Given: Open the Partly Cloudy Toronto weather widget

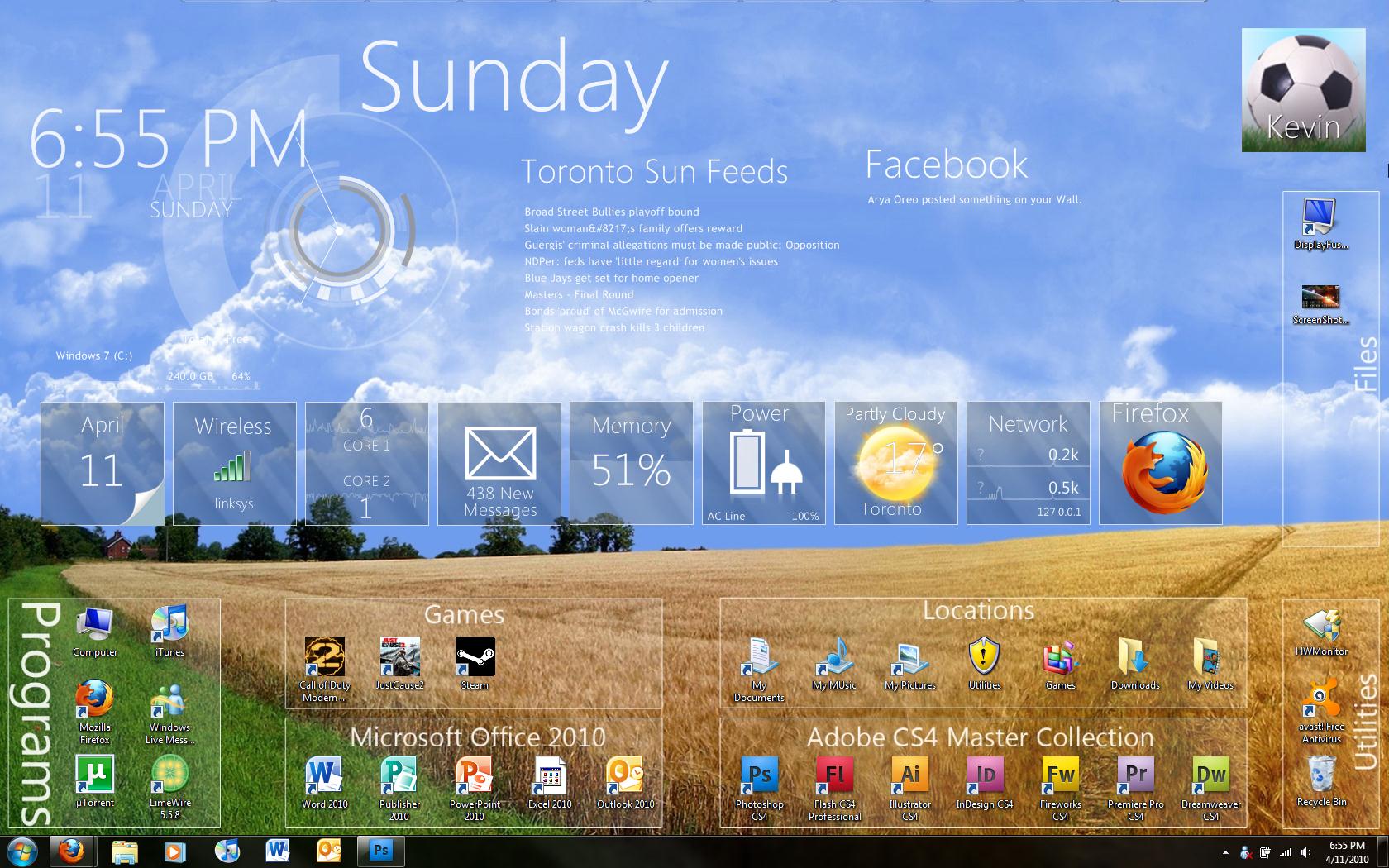Looking at the screenshot, I should [896, 463].
